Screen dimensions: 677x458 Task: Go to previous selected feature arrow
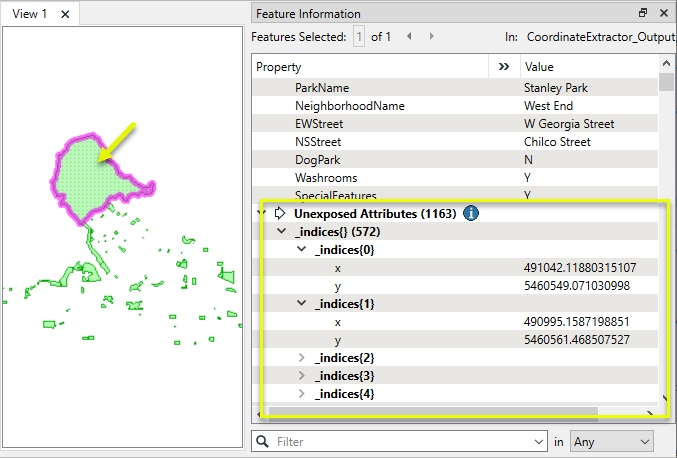click(x=410, y=37)
